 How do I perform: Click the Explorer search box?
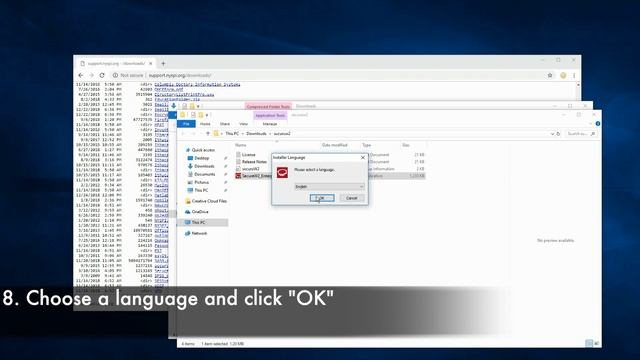click(580, 134)
